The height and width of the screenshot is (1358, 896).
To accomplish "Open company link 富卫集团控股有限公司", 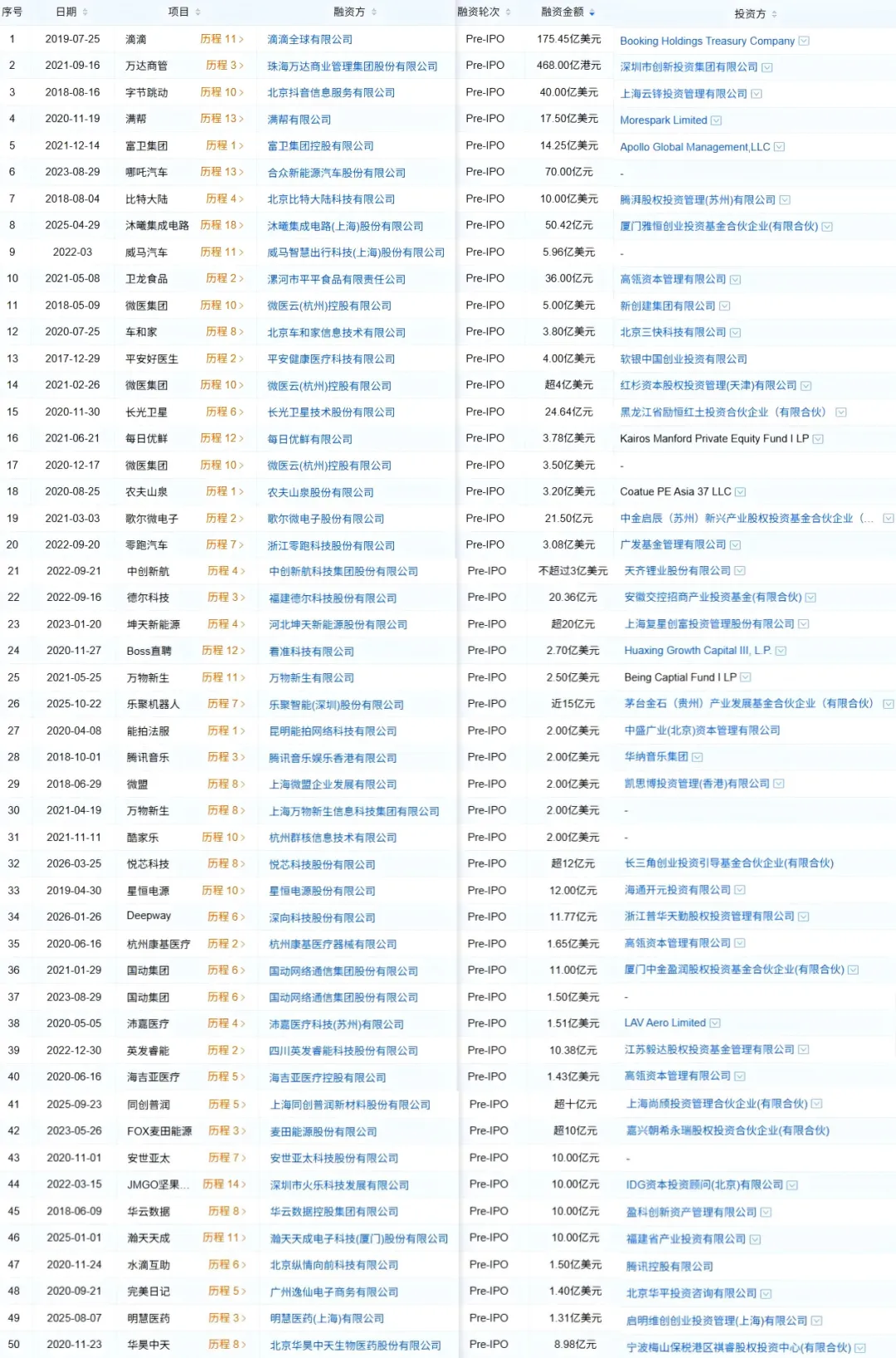I will pos(320,145).
